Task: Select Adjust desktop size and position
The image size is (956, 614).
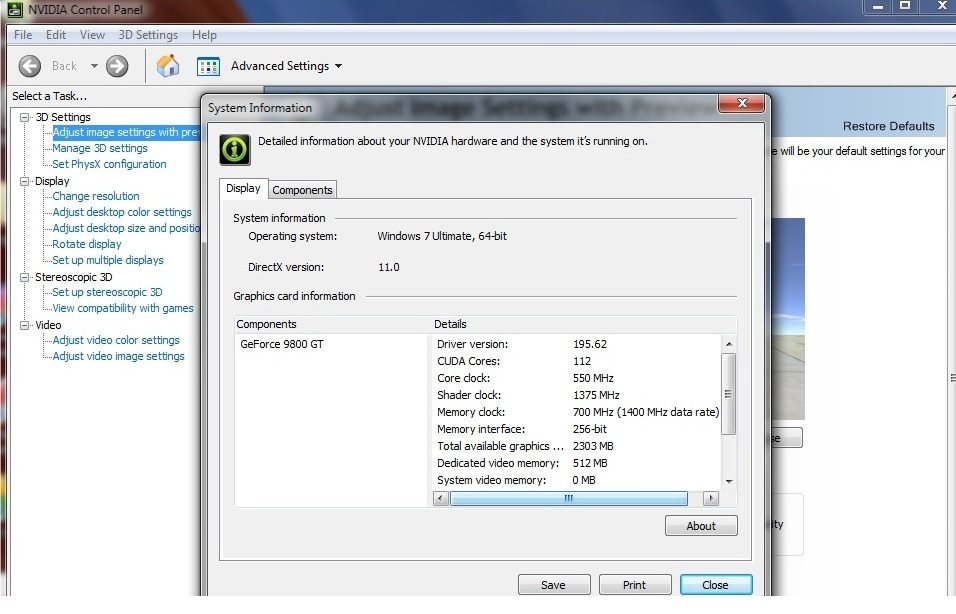Action: pos(126,227)
